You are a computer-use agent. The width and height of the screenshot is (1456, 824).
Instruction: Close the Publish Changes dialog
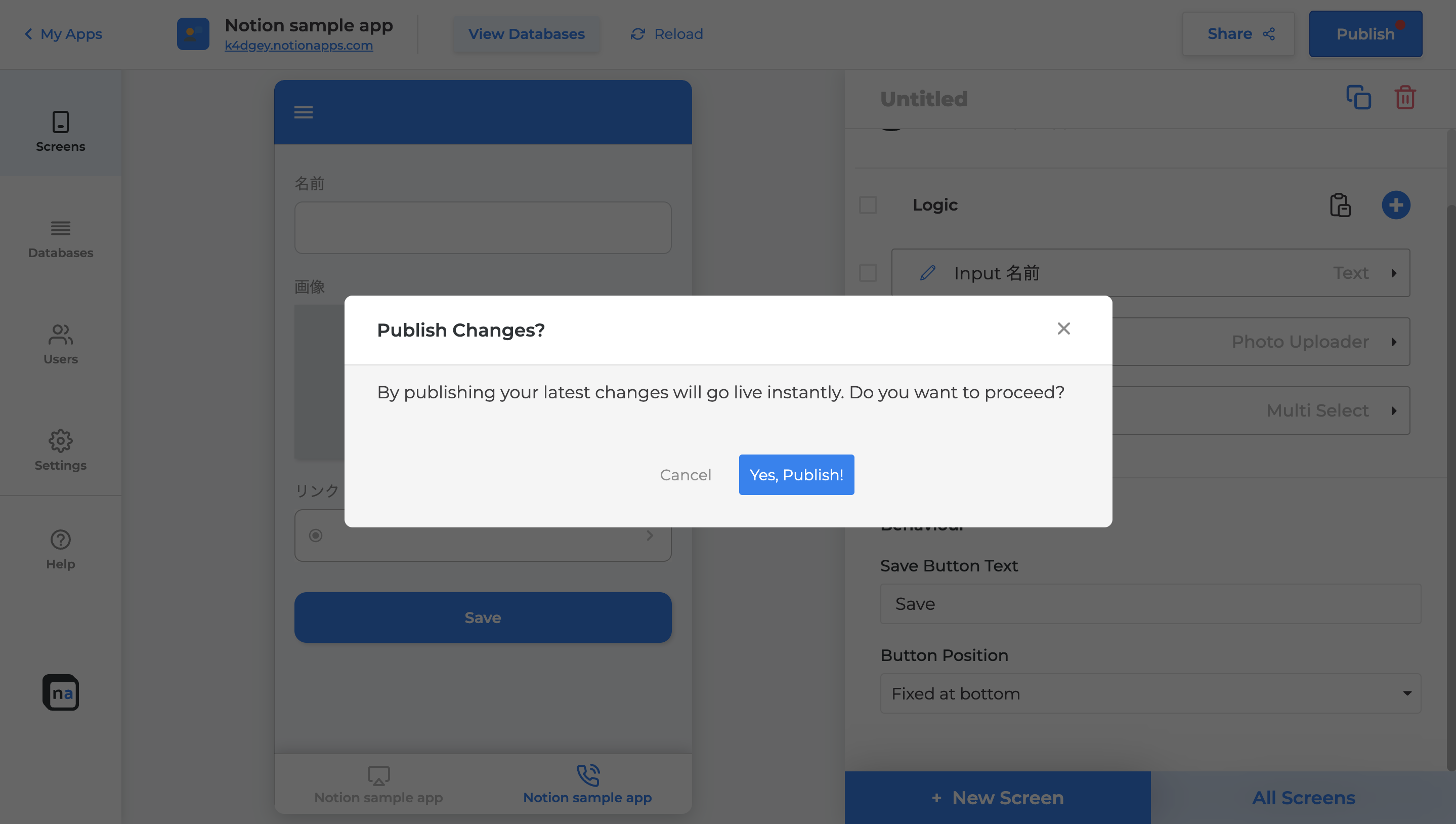1063,329
